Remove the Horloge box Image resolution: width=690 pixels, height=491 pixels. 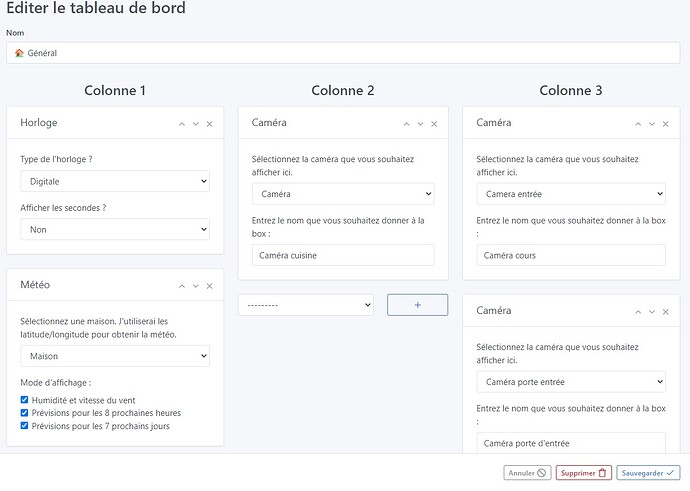[x=209, y=124]
